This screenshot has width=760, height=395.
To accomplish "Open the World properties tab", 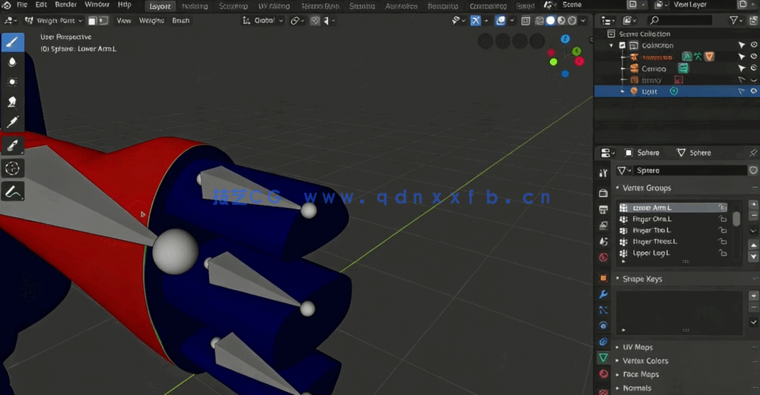I will [x=603, y=257].
